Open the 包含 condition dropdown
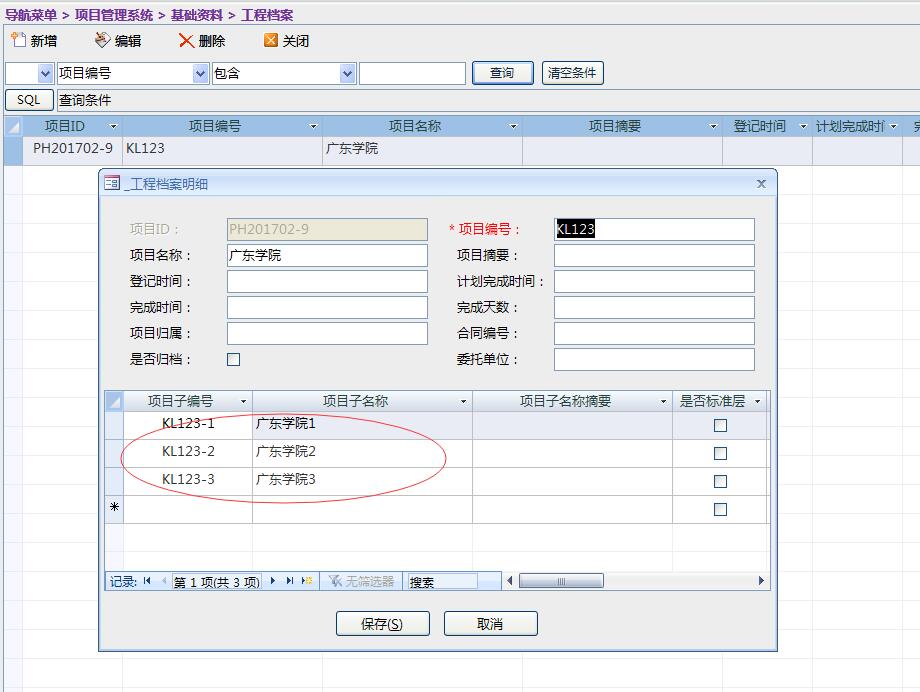 pos(347,73)
